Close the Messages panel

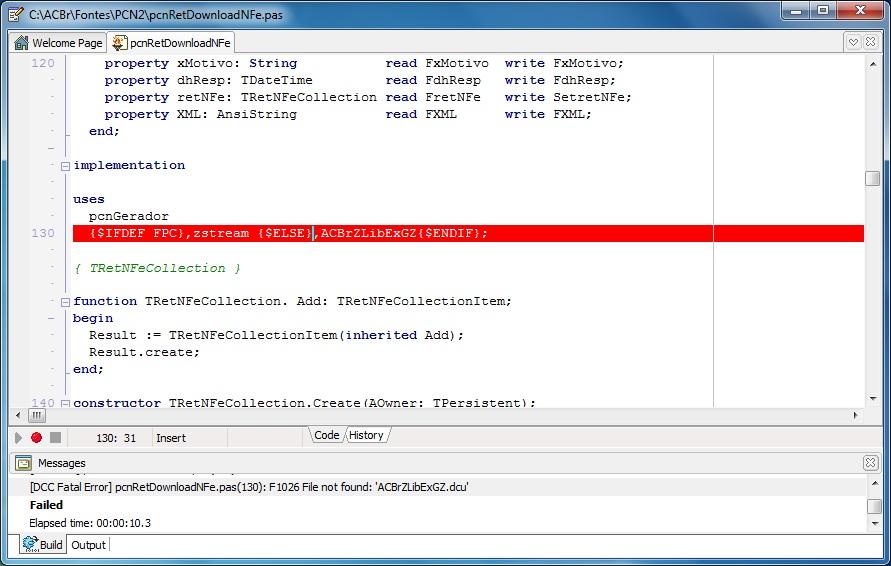click(870, 463)
